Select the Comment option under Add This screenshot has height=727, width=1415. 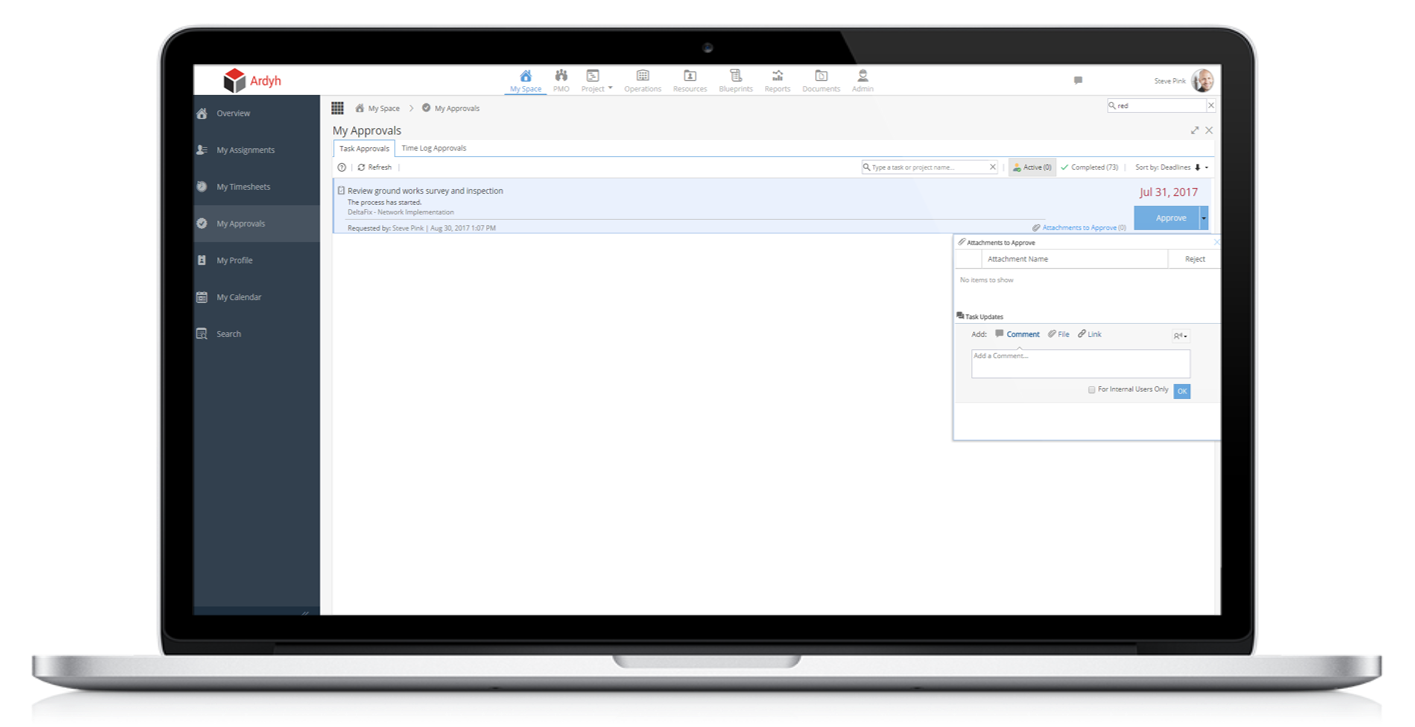pyautogui.click(x=1018, y=334)
